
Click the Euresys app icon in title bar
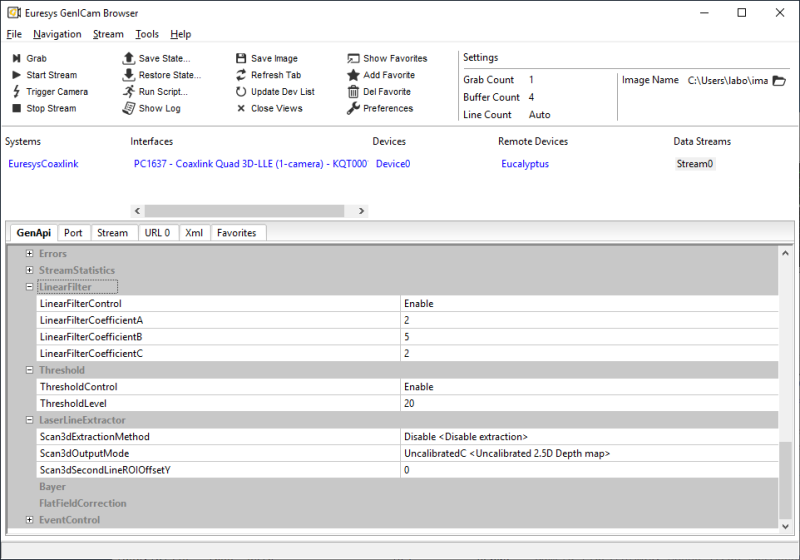click(x=14, y=13)
